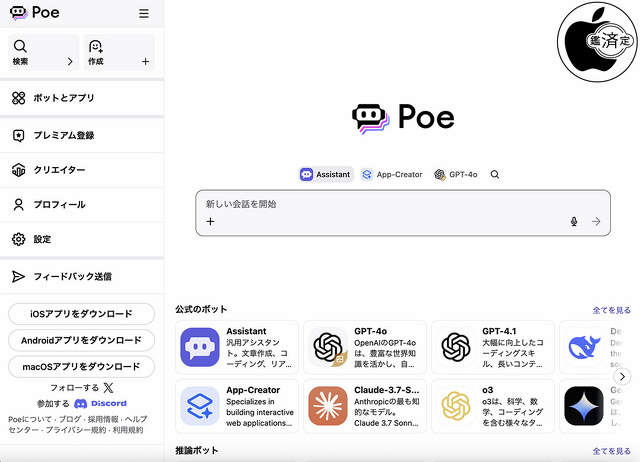
Task: Click the send arrow in chat box
Action: tap(596, 221)
